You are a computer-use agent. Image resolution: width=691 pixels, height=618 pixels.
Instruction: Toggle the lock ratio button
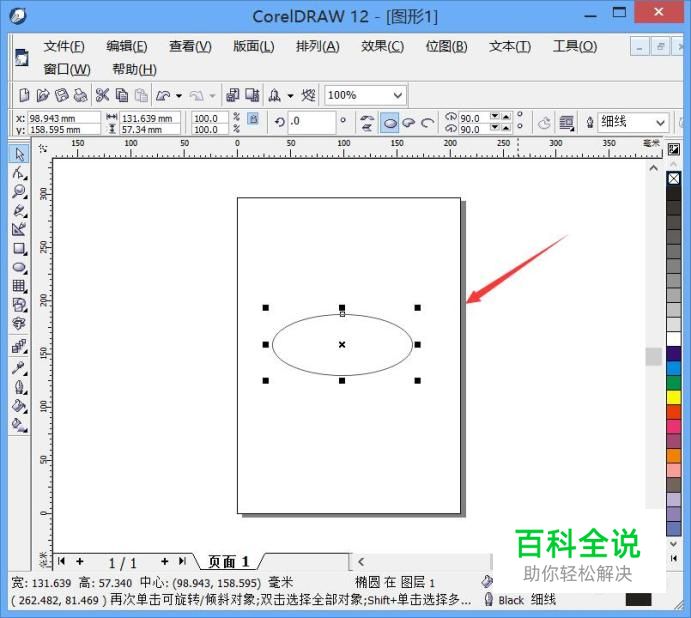pyautogui.click(x=253, y=119)
